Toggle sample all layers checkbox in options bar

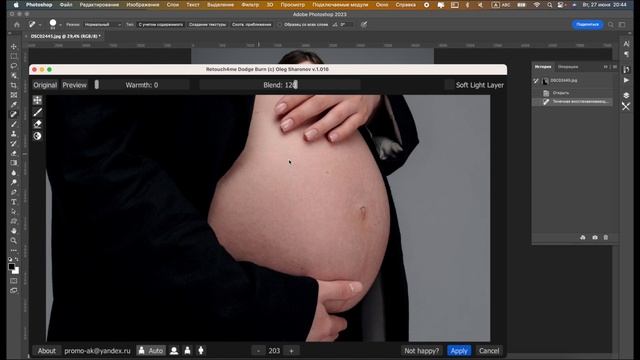279,24
